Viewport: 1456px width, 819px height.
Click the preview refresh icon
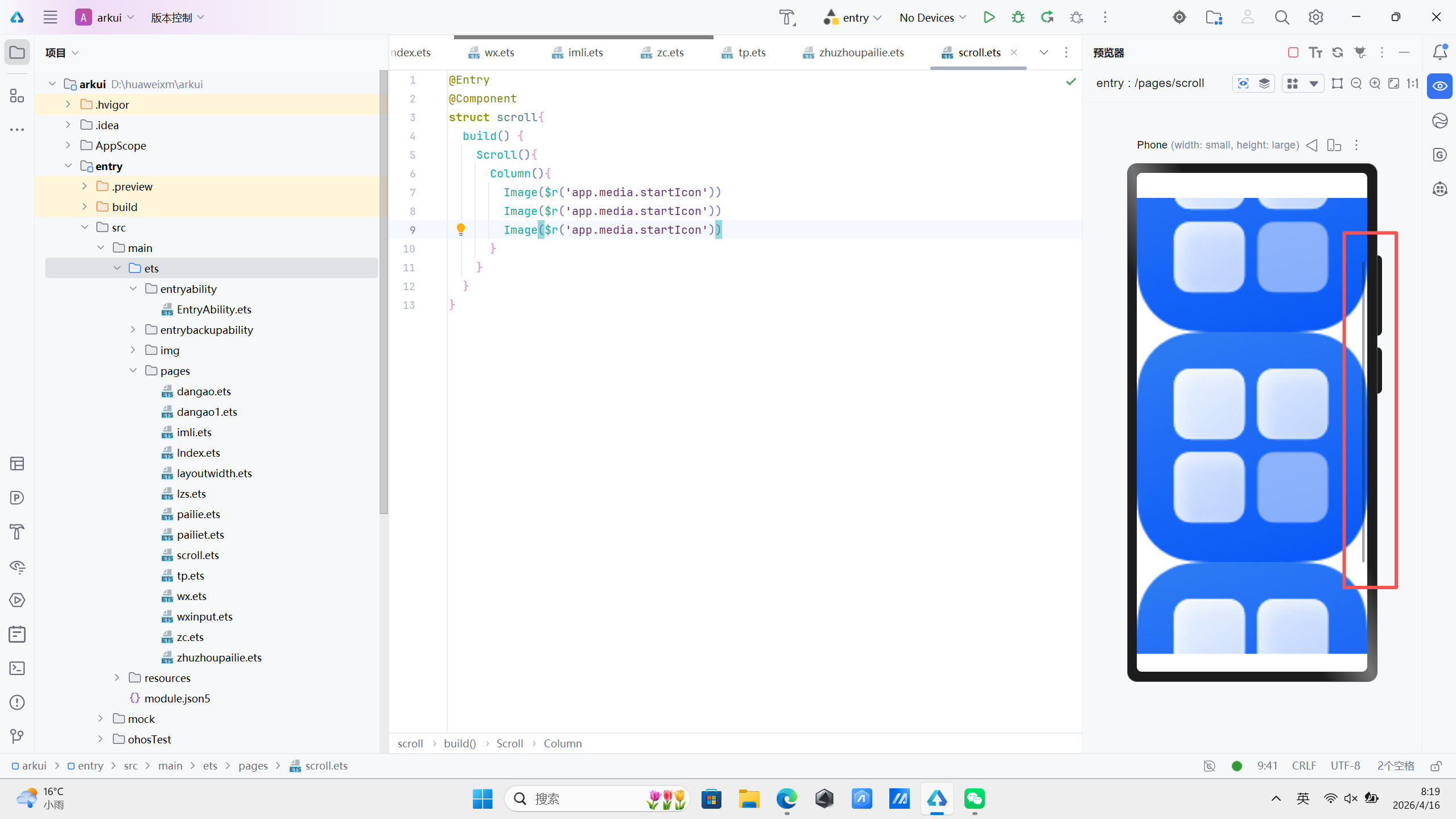1338,52
